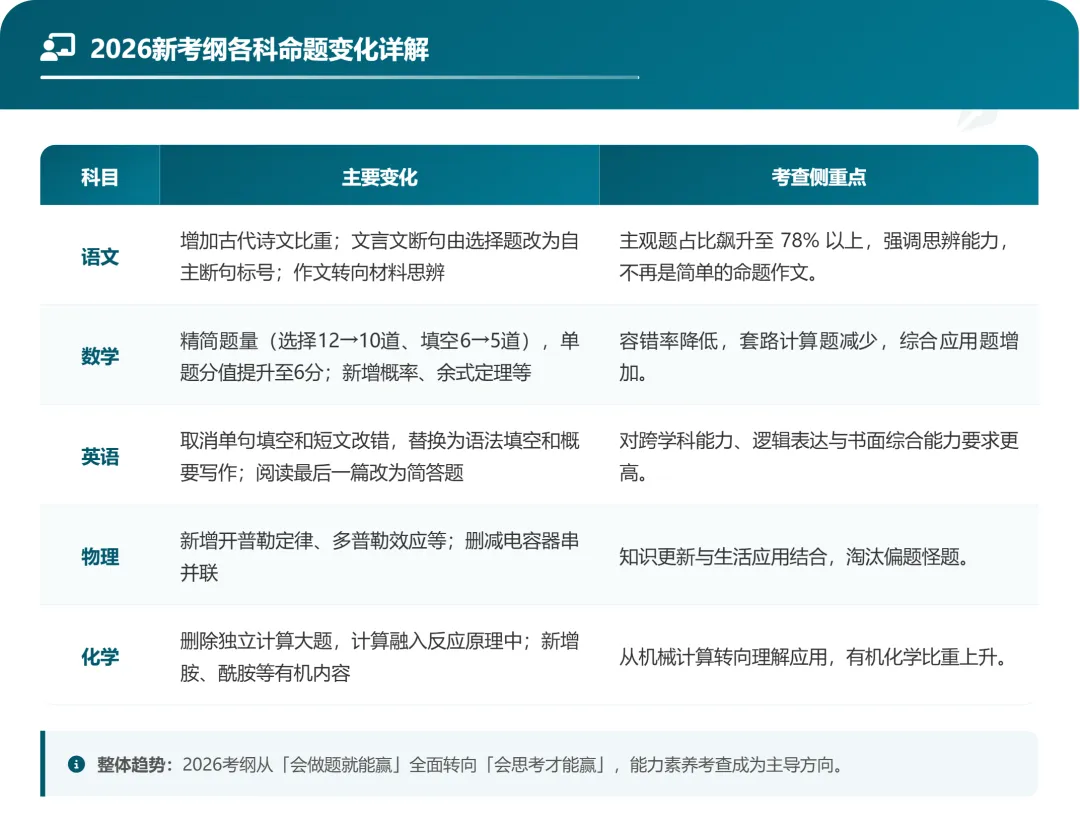The height and width of the screenshot is (833, 1080).
Task: Click the summary sentence starting 2026考纲从
Action: pos(513,765)
